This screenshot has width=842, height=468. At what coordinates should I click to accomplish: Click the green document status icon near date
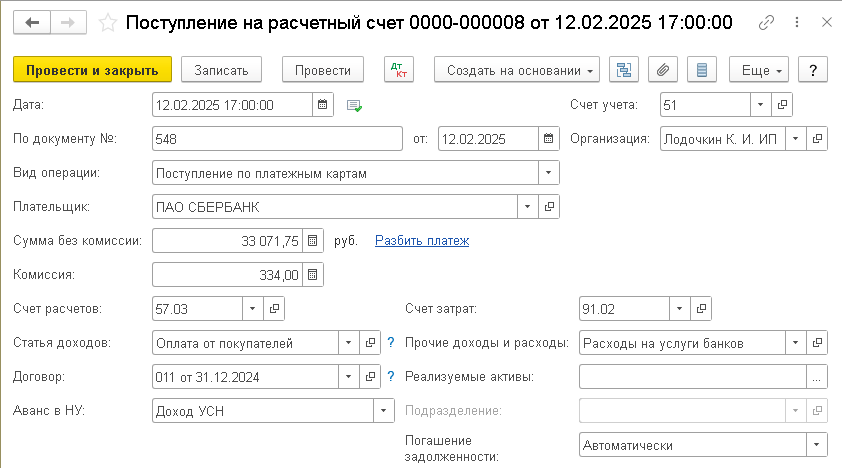pyautogui.click(x=354, y=105)
